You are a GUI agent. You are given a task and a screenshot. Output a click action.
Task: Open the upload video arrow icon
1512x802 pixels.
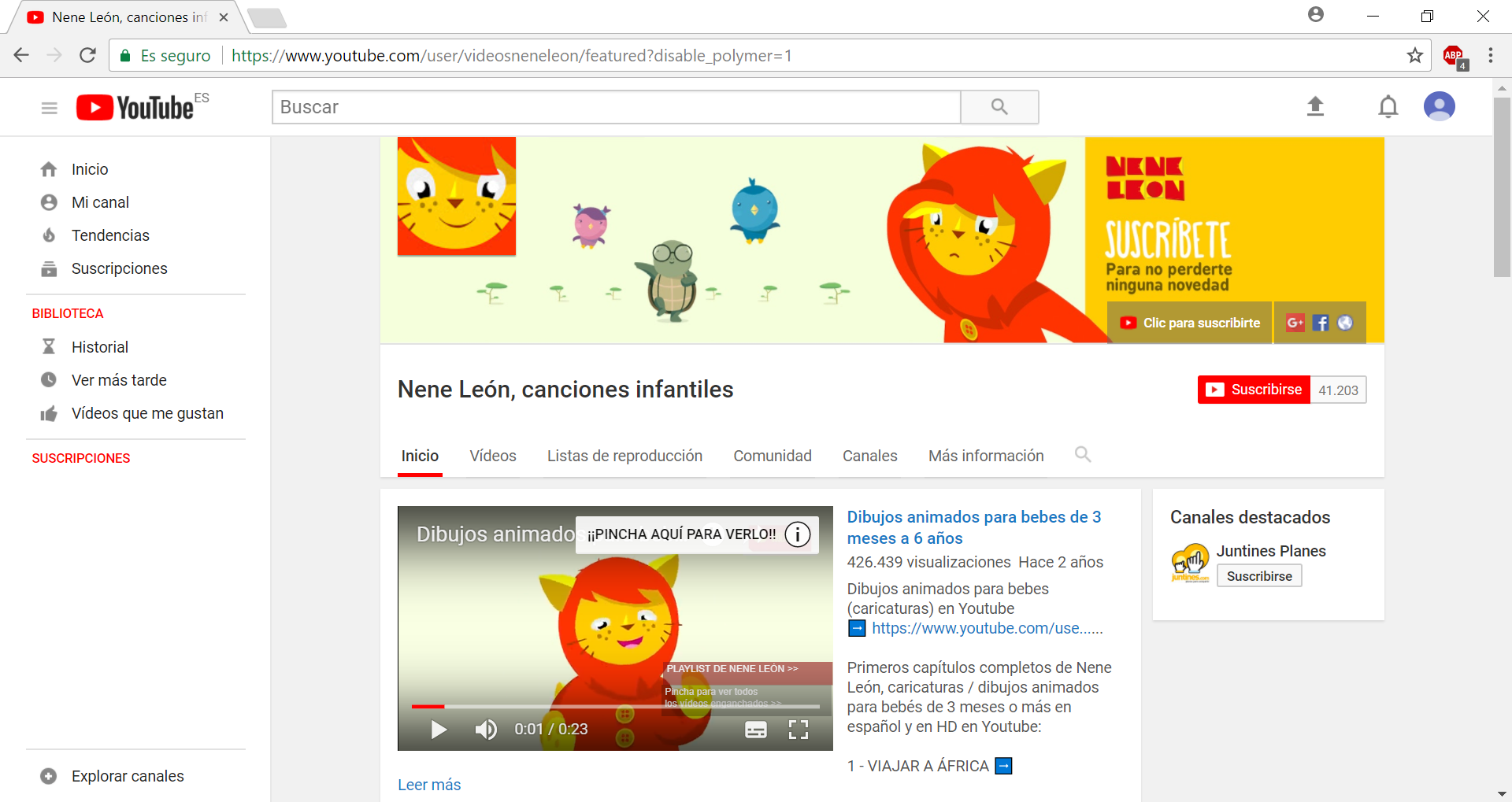tap(1315, 106)
